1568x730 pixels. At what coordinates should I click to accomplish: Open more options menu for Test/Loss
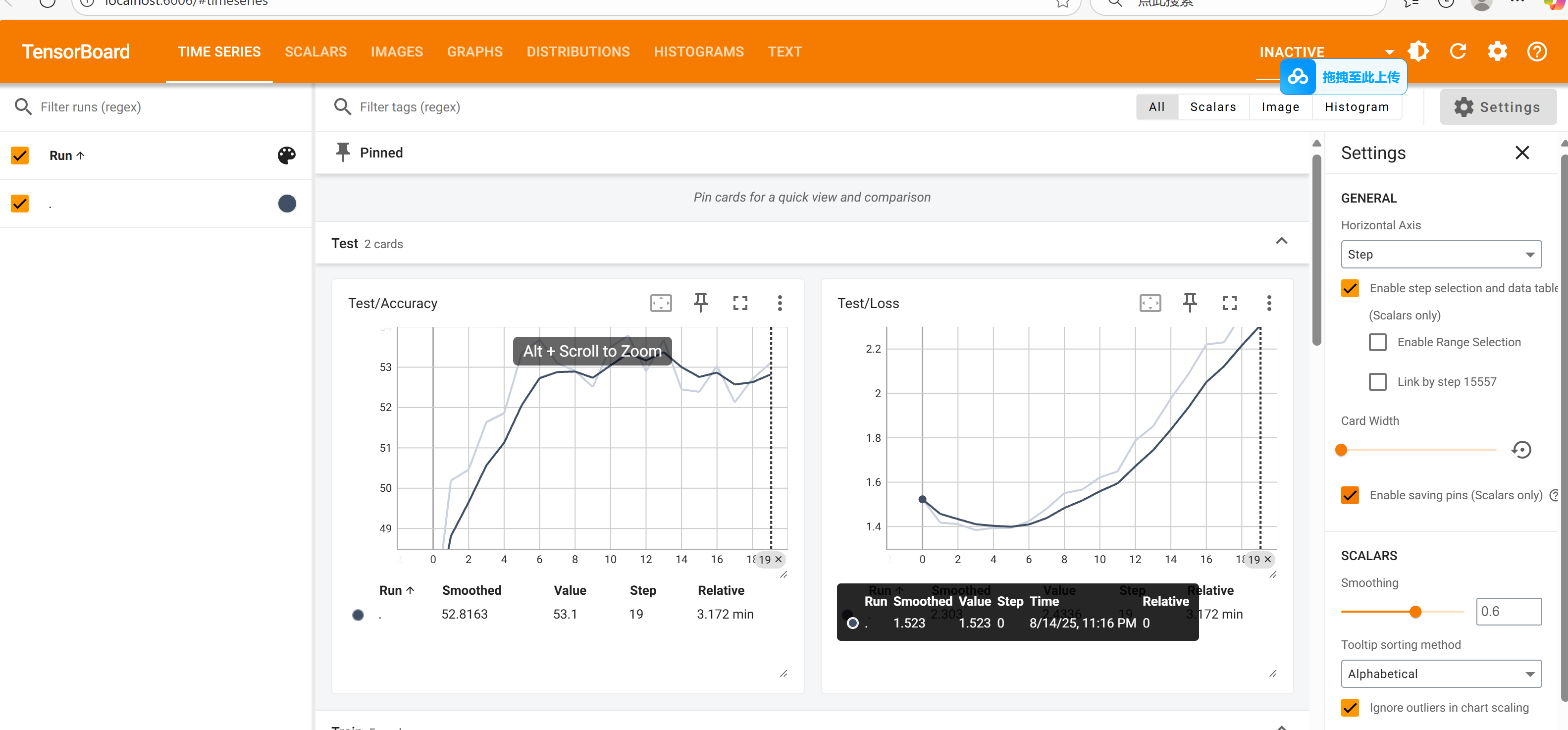[x=1269, y=303]
